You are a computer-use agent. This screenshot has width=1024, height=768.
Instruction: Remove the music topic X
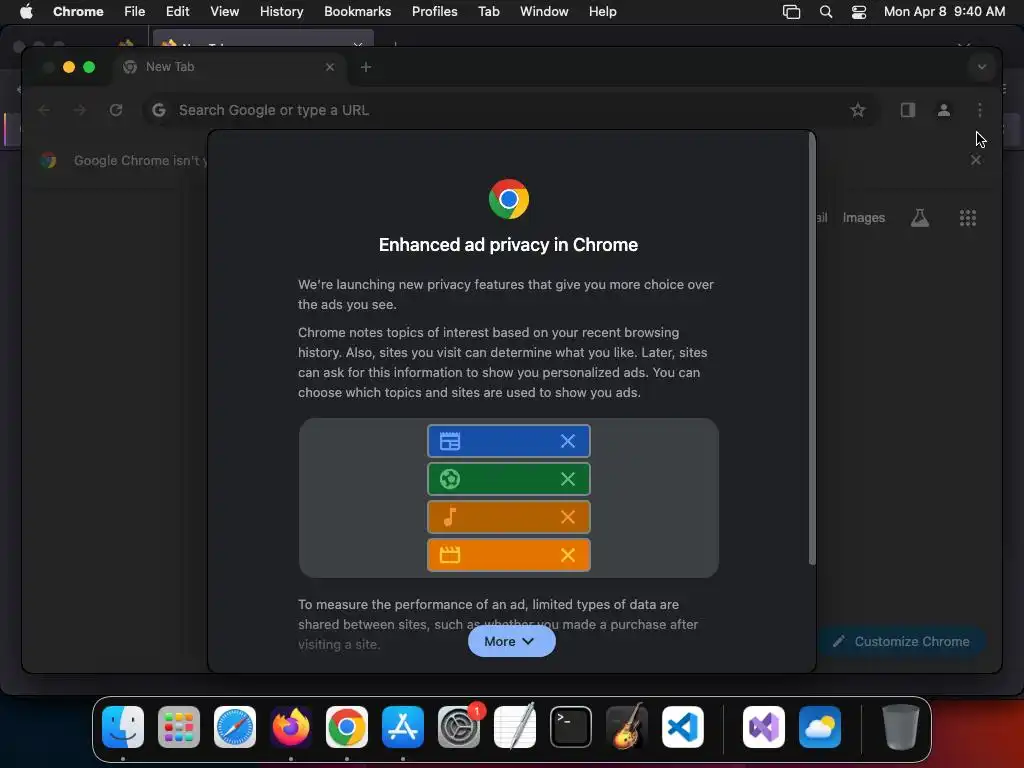coord(568,517)
